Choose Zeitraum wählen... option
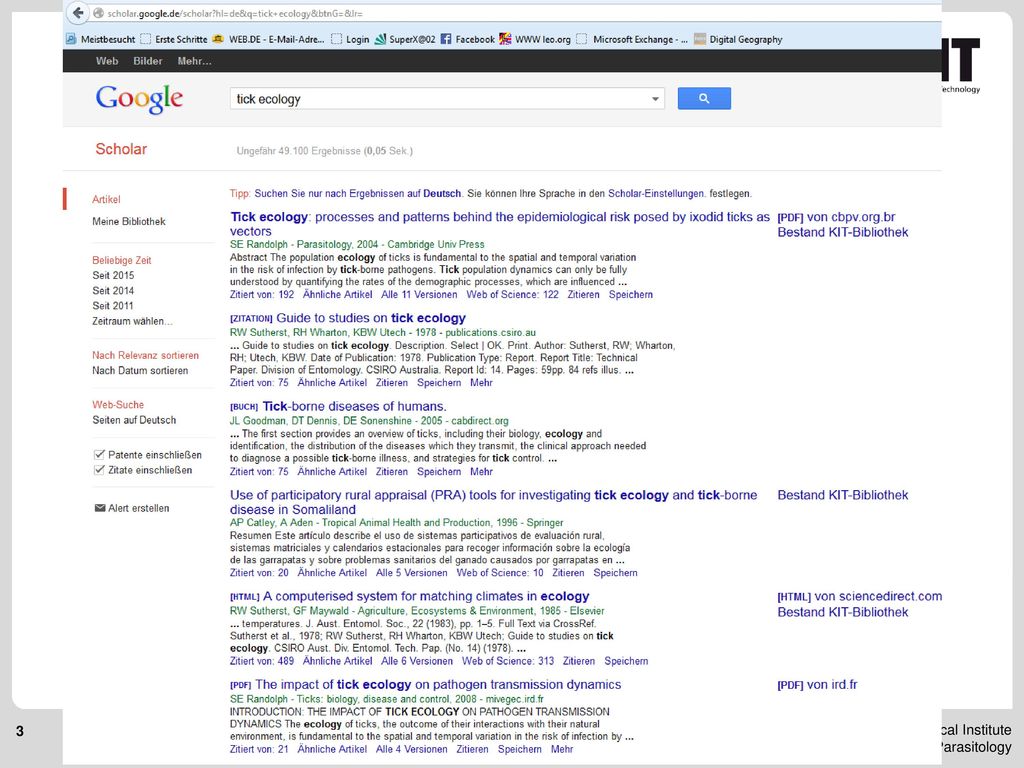The image size is (1024, 768). [x=133, y=321]
